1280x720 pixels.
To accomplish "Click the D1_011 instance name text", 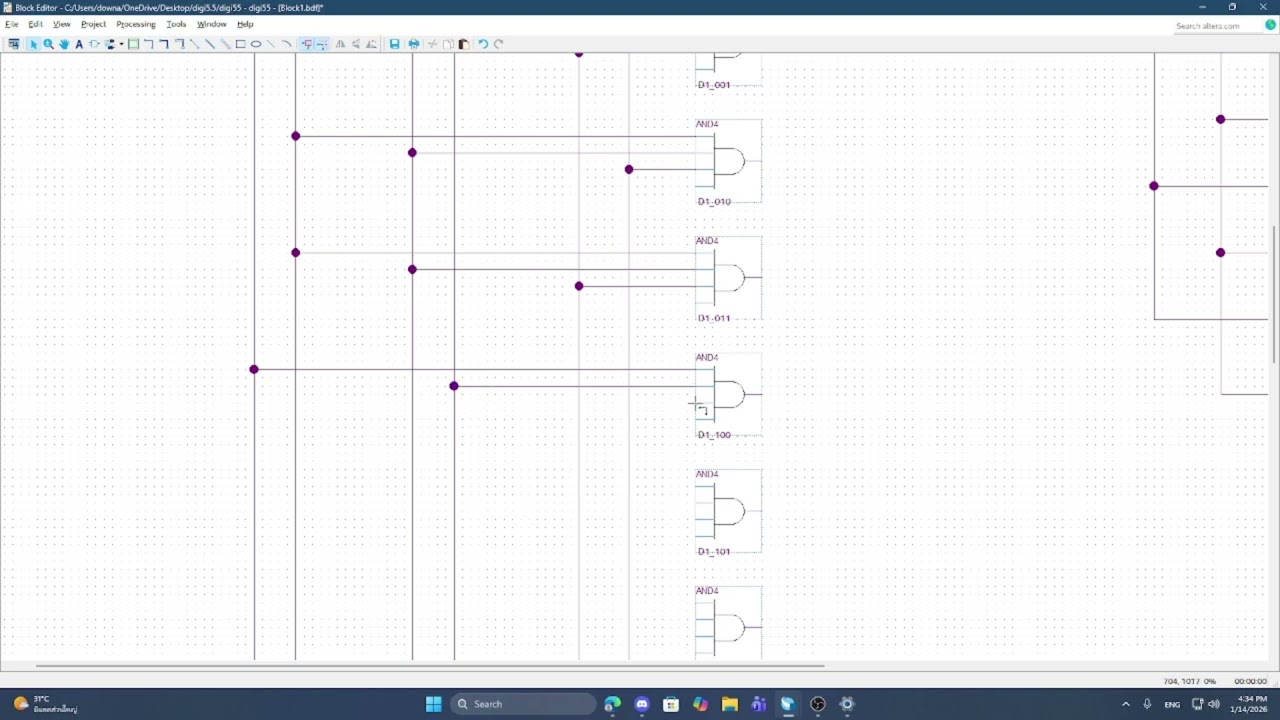I will click(714, 318).
